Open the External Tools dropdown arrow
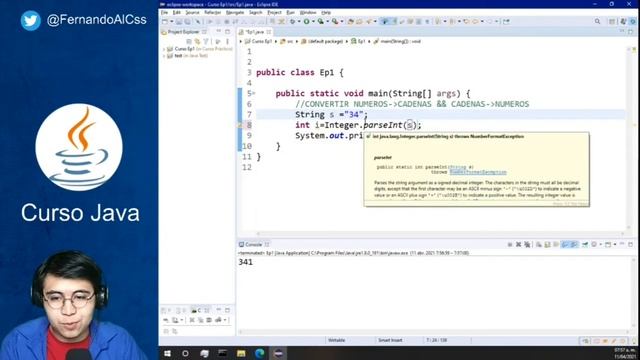This screenshot has height=360, width=640. point(342,21)
